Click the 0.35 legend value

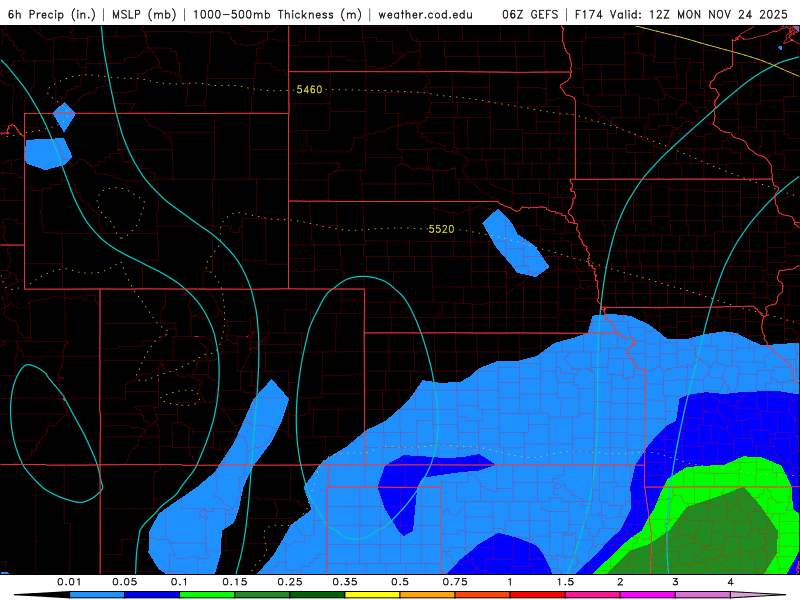click(x=345, y=582)
